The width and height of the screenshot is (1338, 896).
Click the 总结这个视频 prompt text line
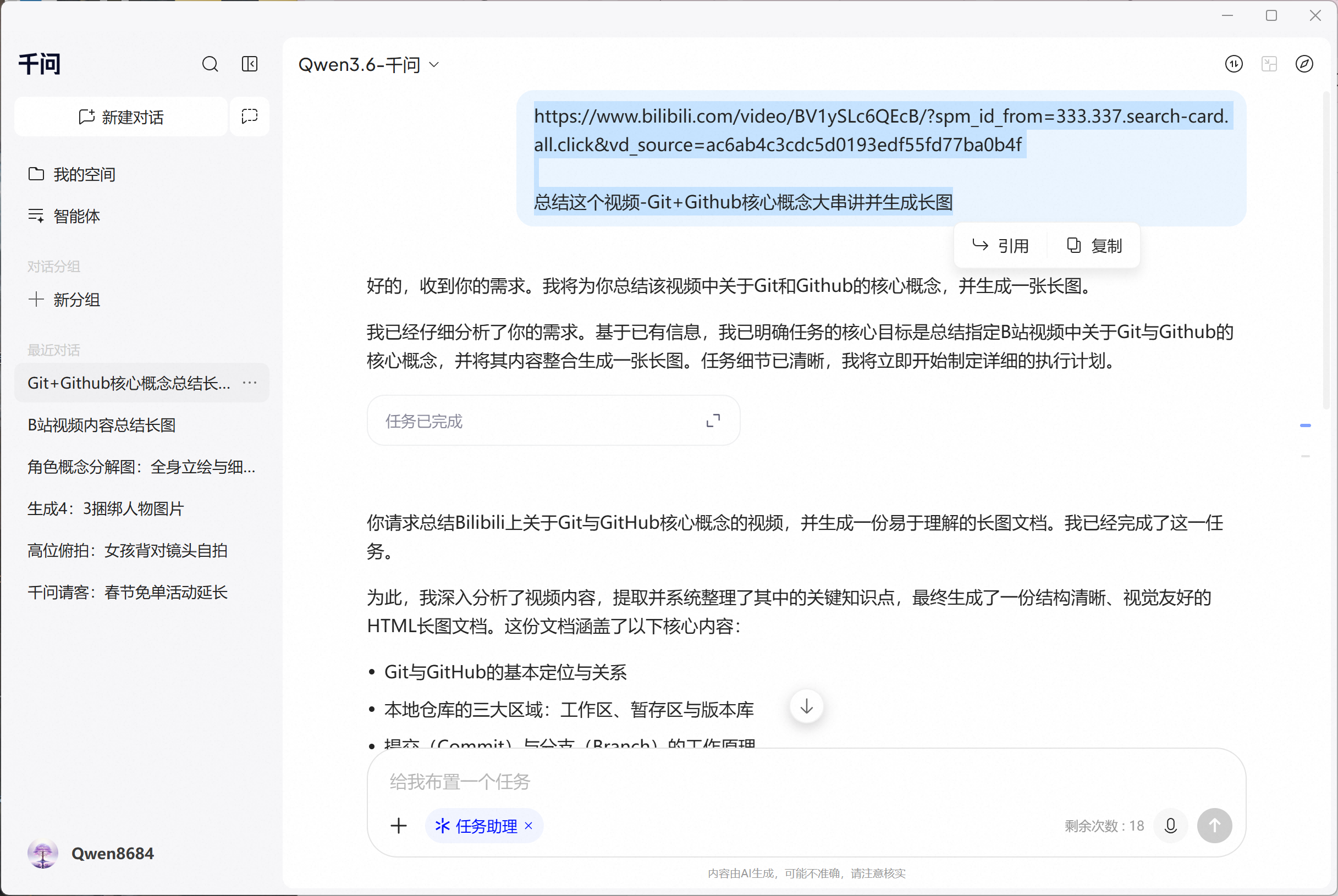point(743,202)
